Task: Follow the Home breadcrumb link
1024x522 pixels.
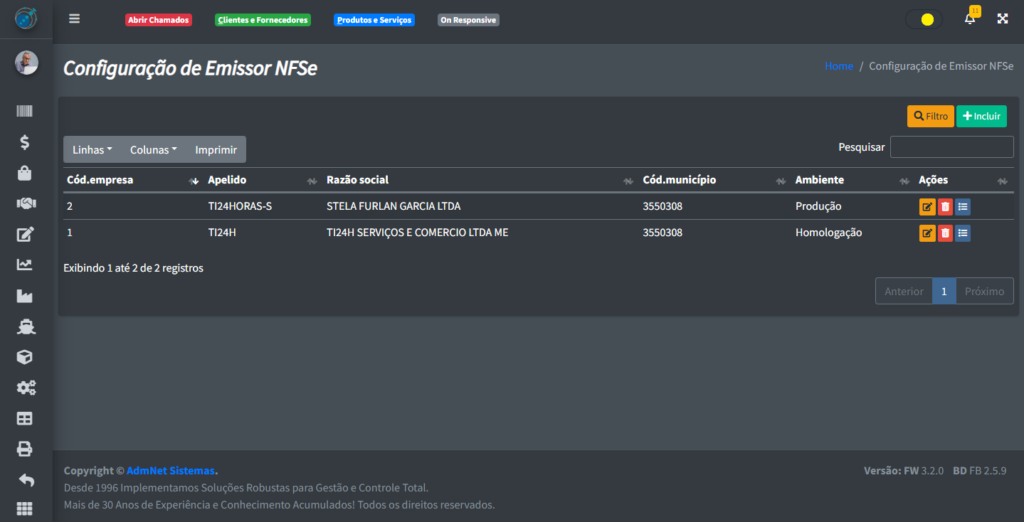Action: 839,66
